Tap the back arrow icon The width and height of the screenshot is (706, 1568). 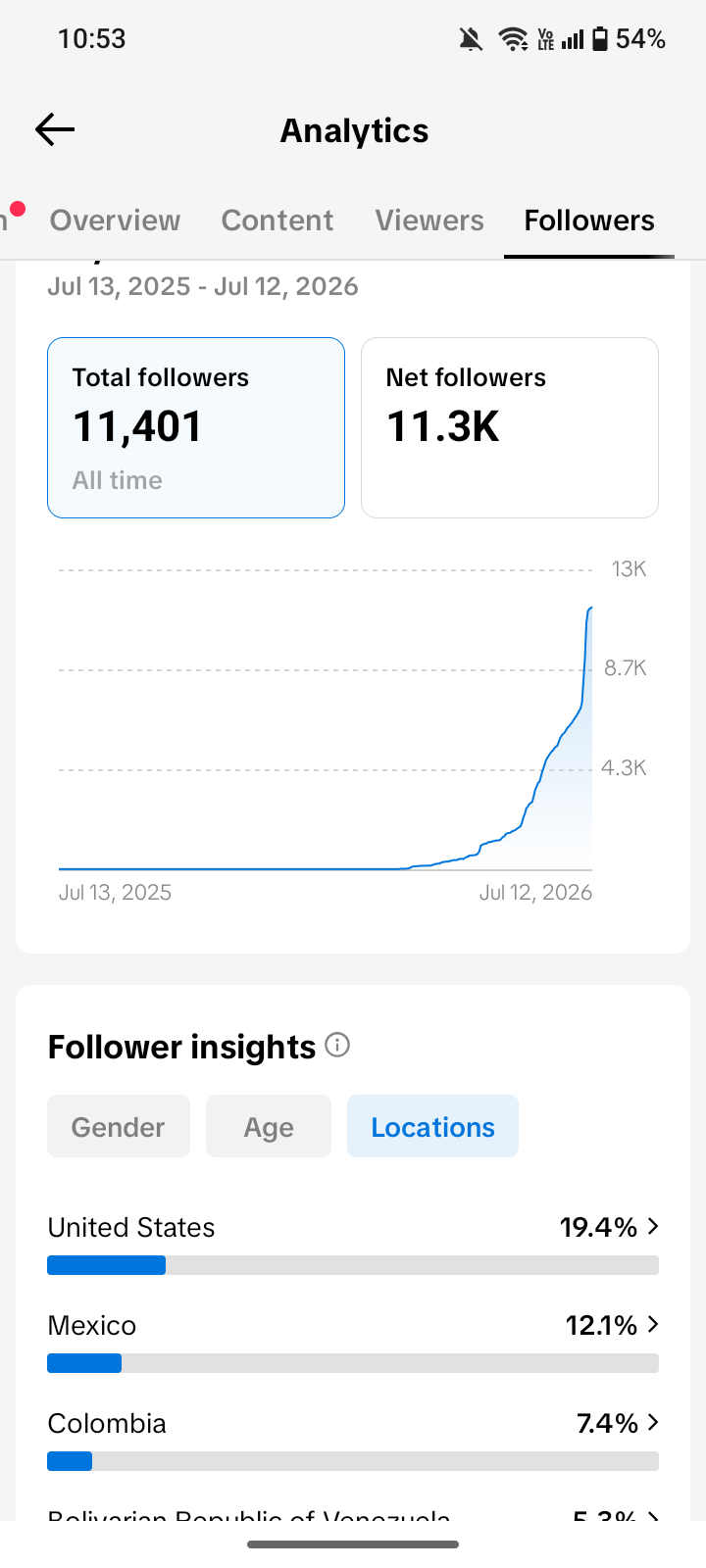click(55, 129)
